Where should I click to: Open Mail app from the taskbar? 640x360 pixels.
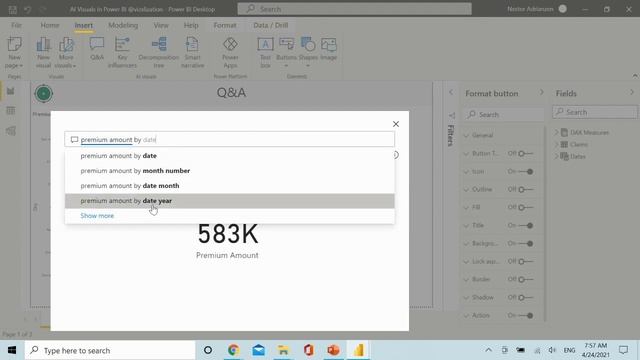pyautogui.click(x=258, y=350)
